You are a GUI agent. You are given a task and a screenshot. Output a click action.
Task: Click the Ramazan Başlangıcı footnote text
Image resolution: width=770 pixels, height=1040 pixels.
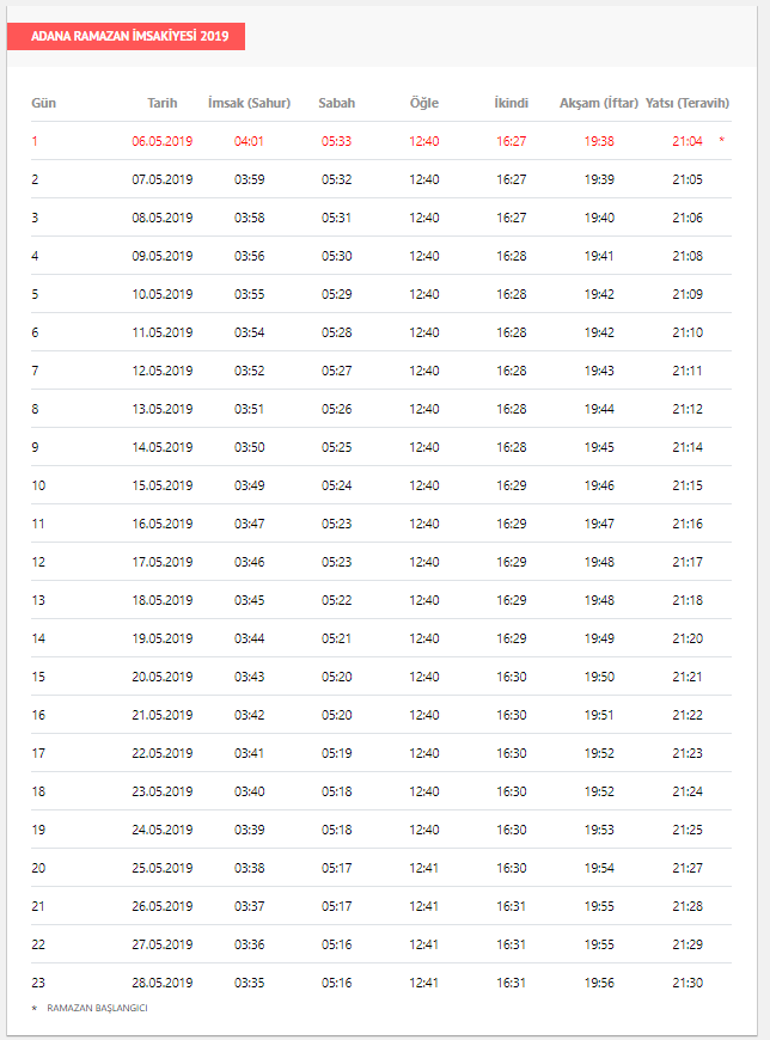(97, 1008)
